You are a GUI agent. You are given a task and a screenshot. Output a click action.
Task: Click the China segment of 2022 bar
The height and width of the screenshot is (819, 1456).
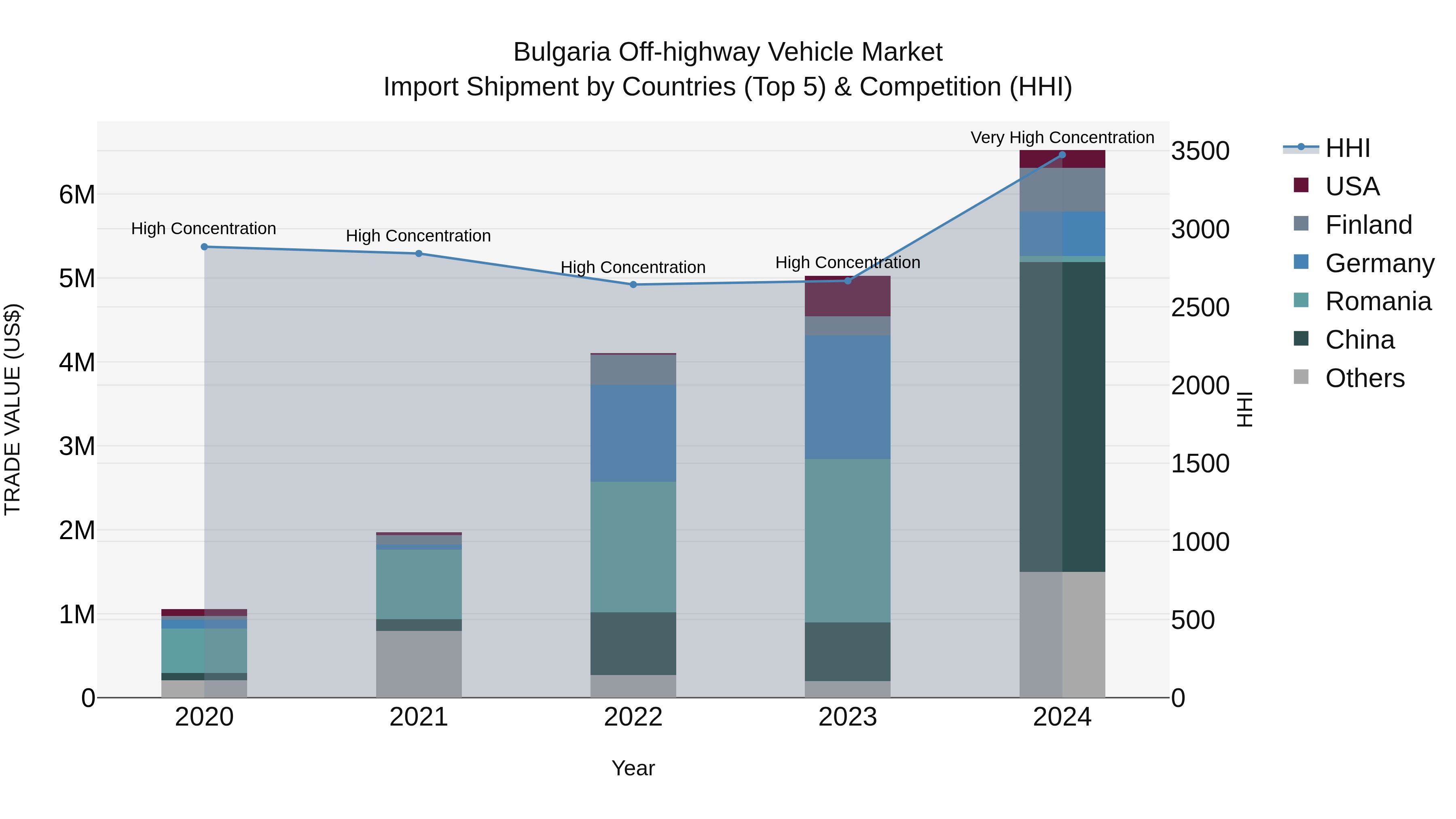pos(633,644)
